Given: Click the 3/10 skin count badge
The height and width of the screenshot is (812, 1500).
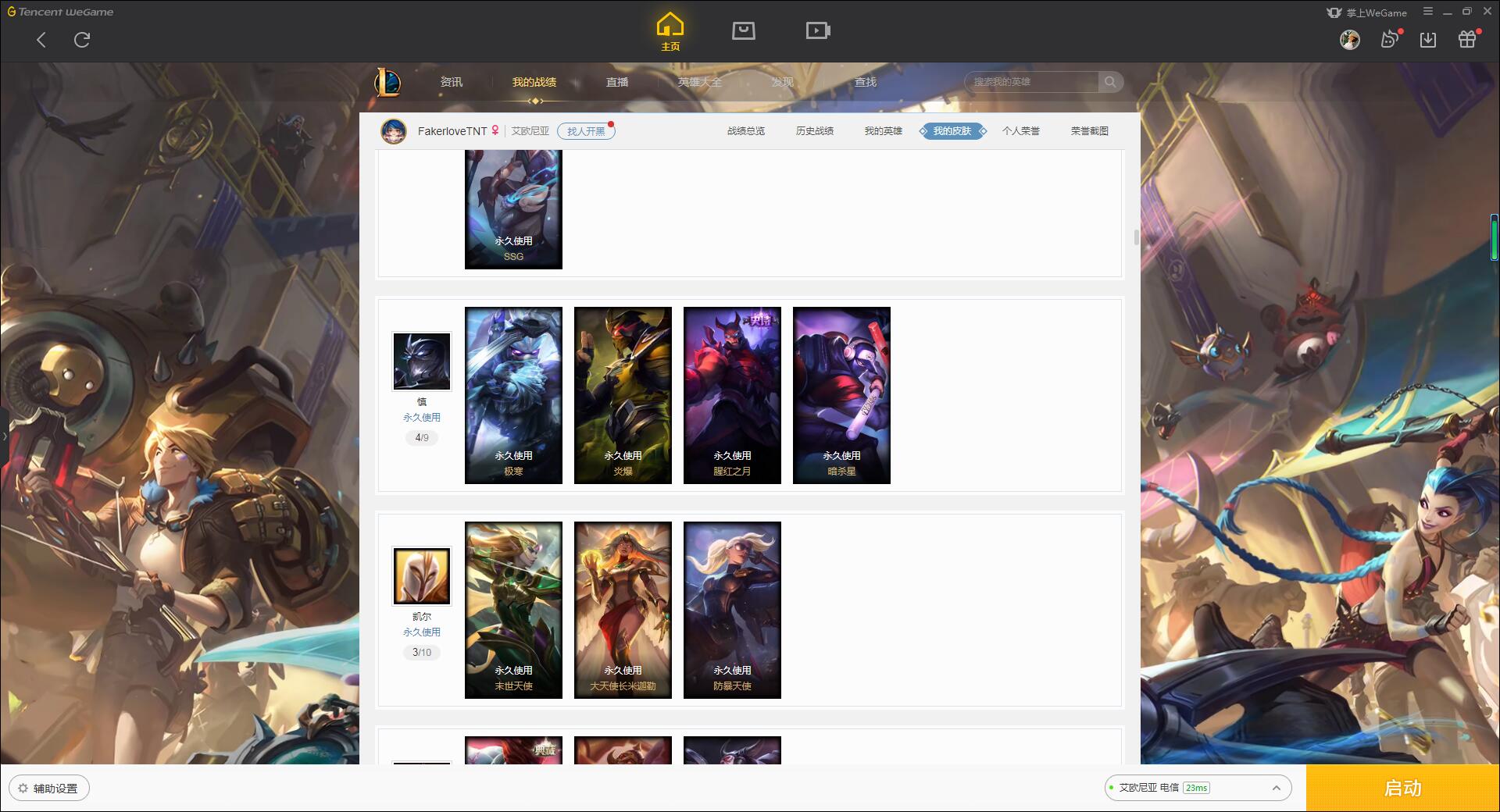Looking at the screenshot, I should click(x=422, y=653).
